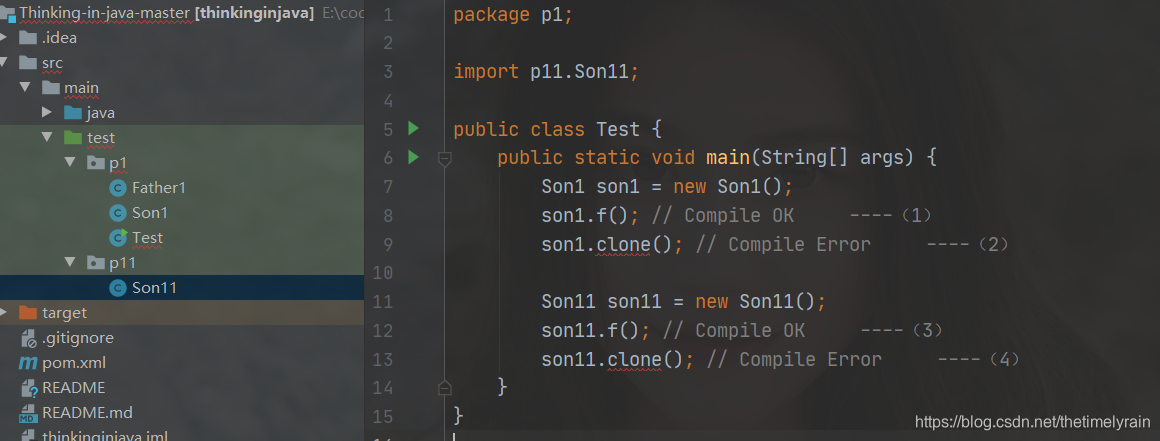Select pom.xml in the project tree
This screenshot has height=441, width=1160.
click(74, 363)
